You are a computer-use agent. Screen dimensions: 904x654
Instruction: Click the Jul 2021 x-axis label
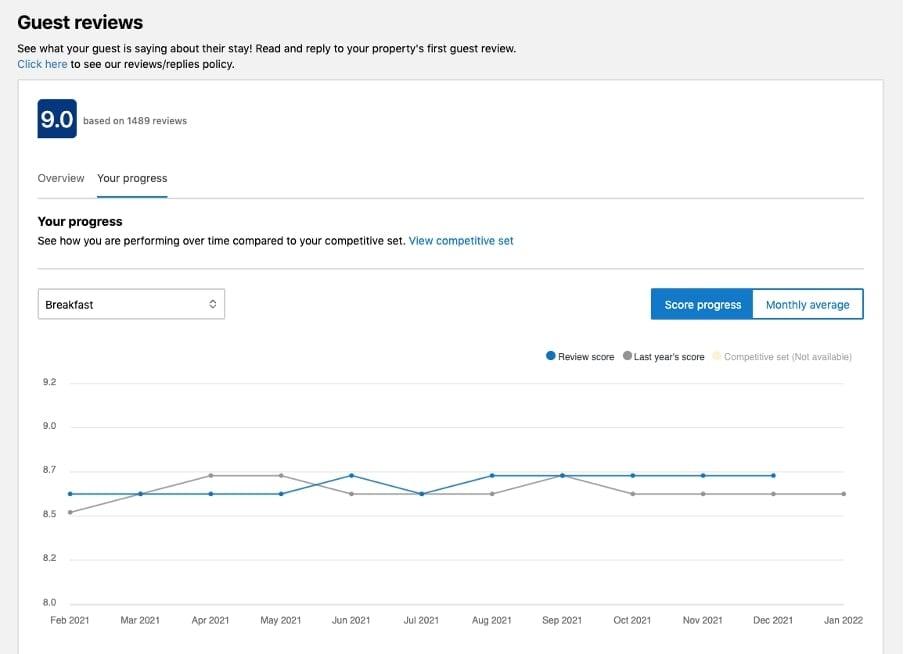[421, 621]
